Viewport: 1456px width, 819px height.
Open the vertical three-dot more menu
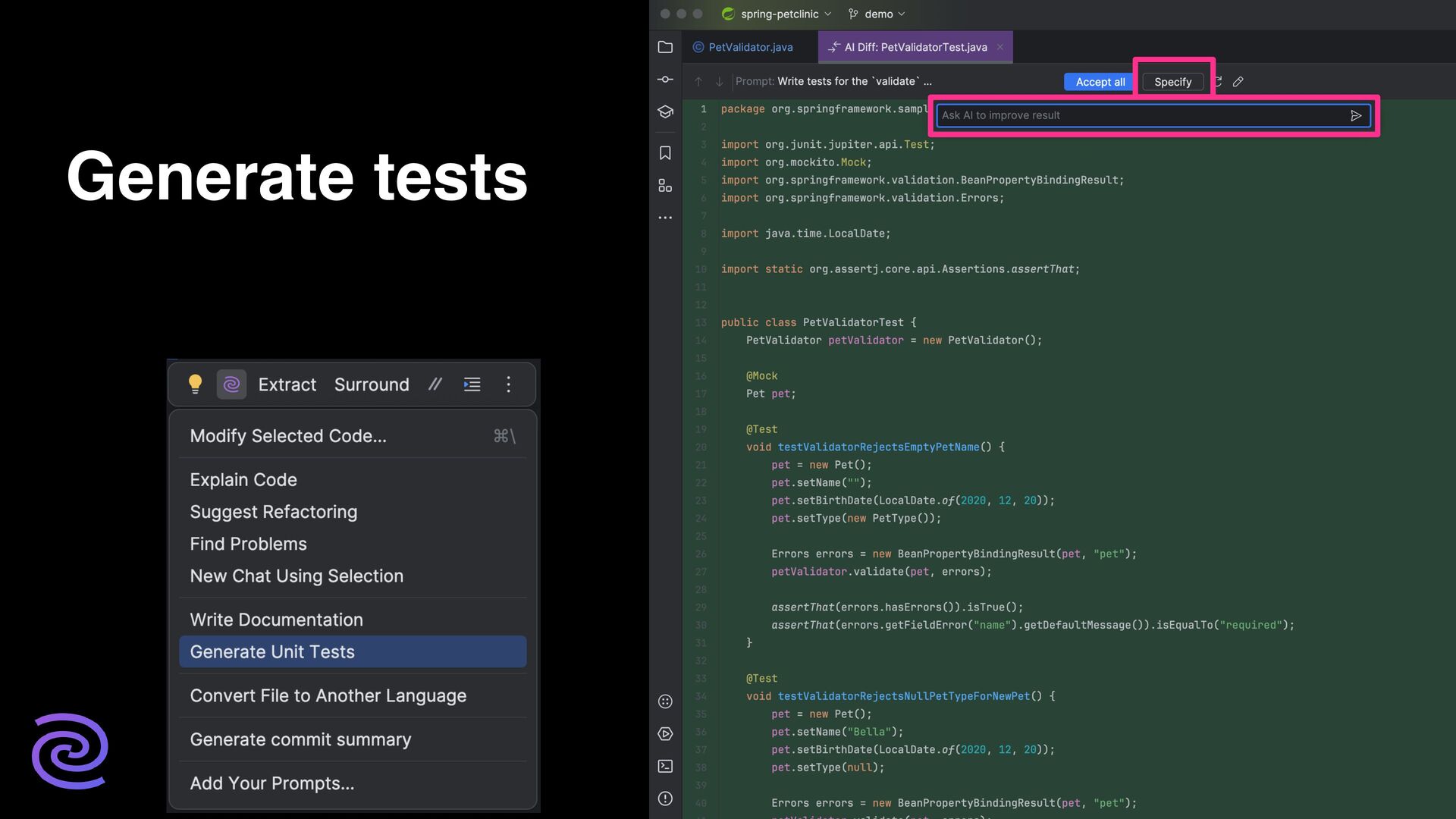[508, 384]
